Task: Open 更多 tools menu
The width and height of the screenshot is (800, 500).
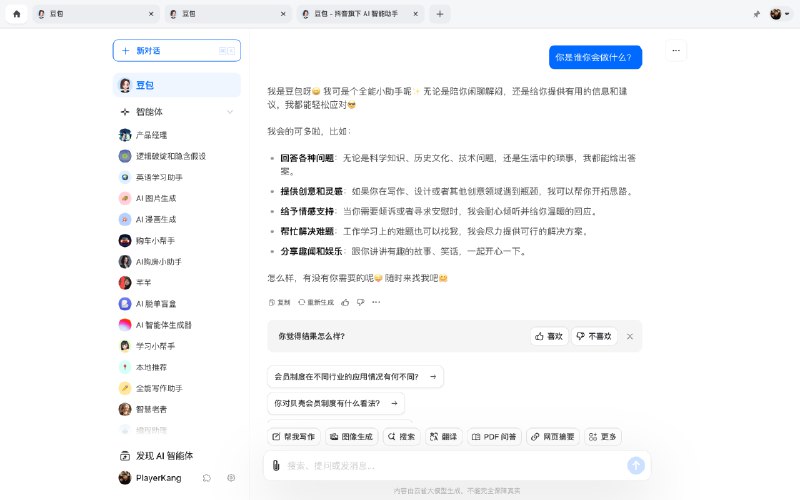Action: pos(603,437)
